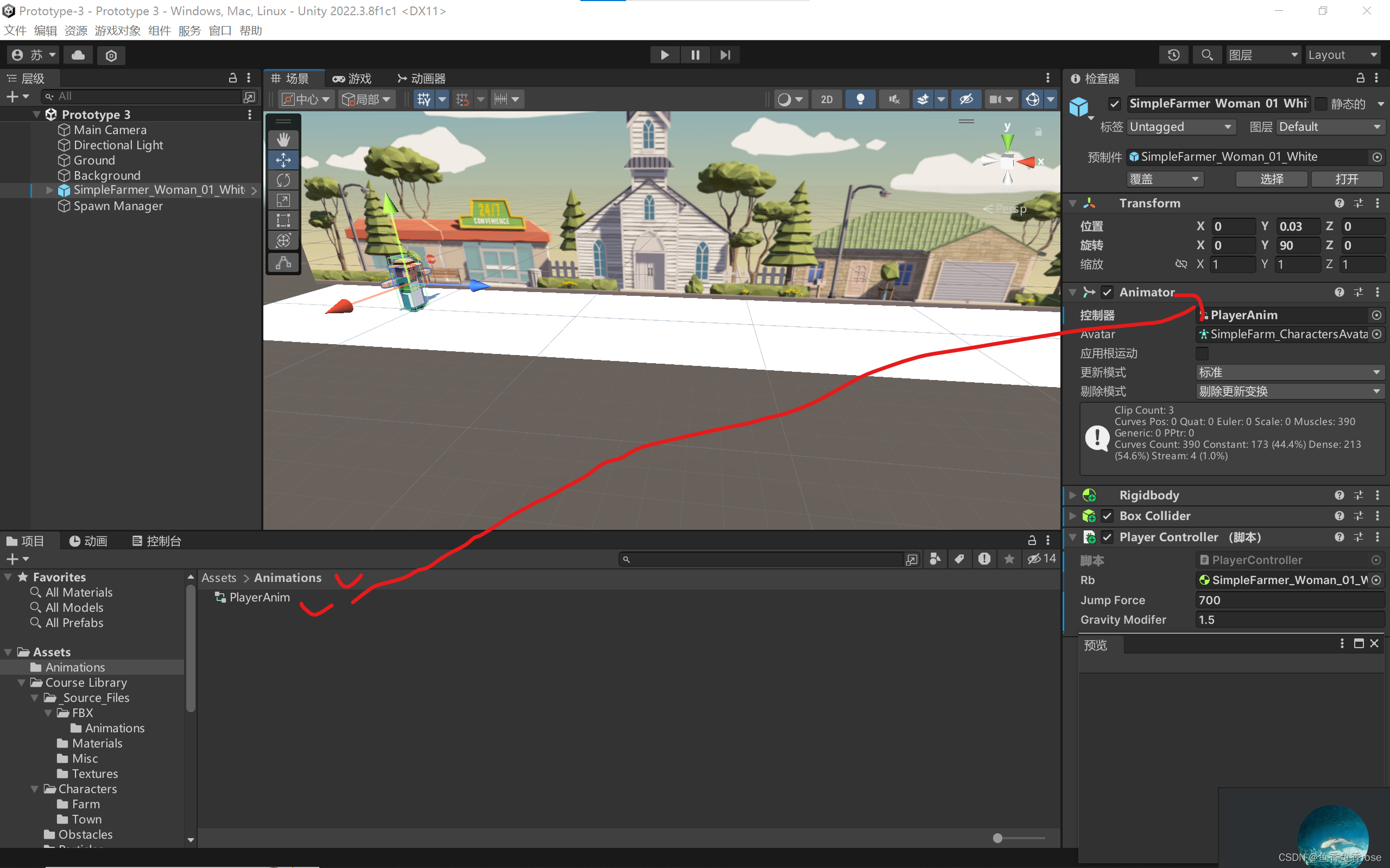Open the Untagged tag dropdown
The image size is (1390, 868).
[x=1180, y=127]
